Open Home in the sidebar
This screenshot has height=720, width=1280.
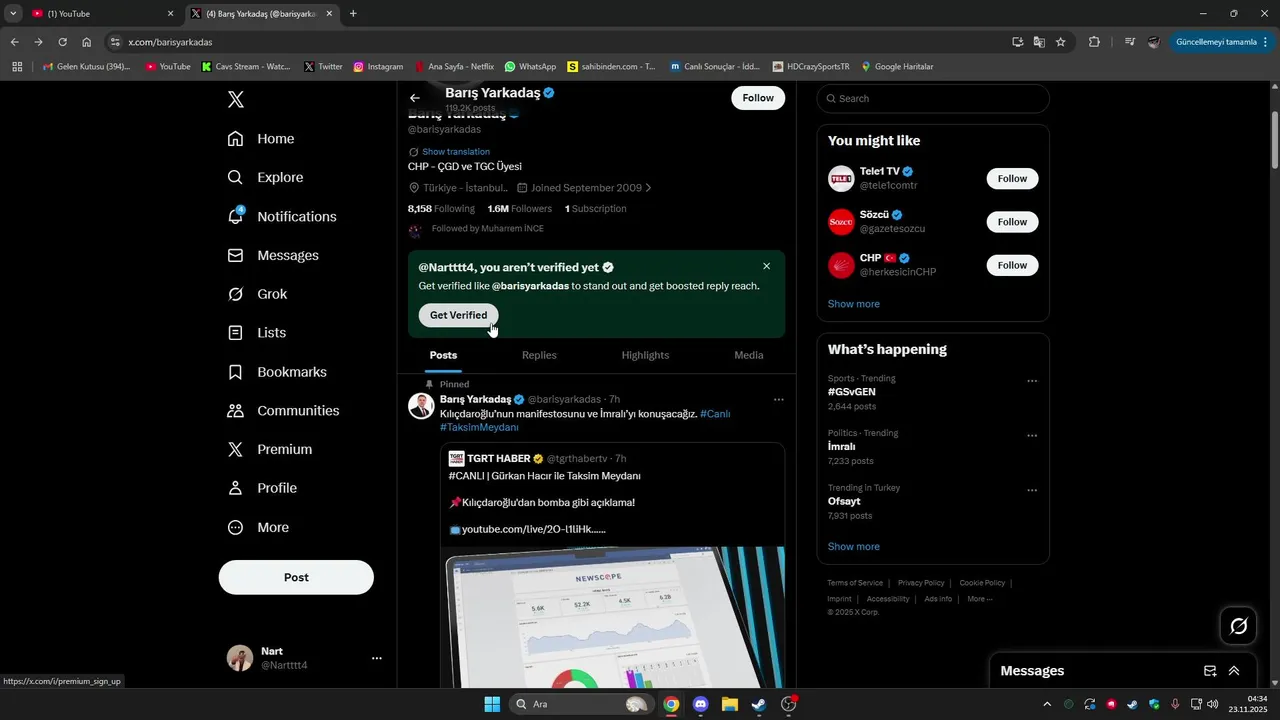point(261,139)
